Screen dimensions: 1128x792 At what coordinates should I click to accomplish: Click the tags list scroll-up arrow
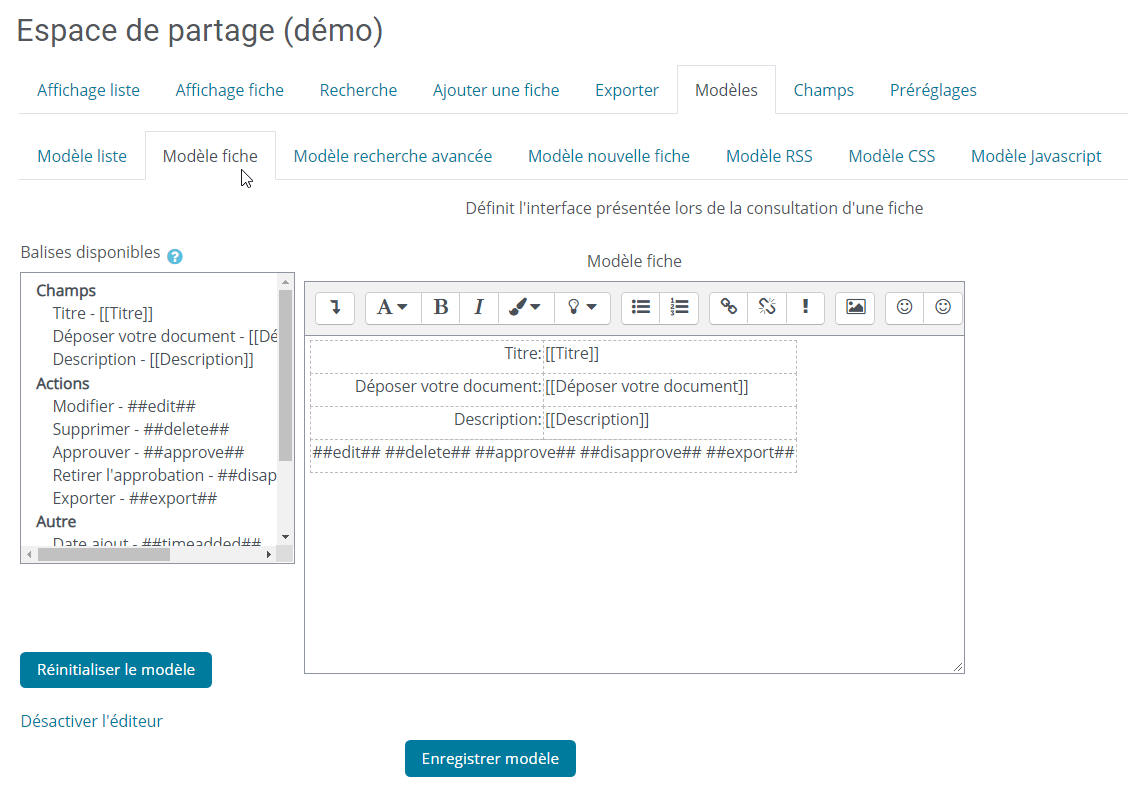(x=285, y=282)
